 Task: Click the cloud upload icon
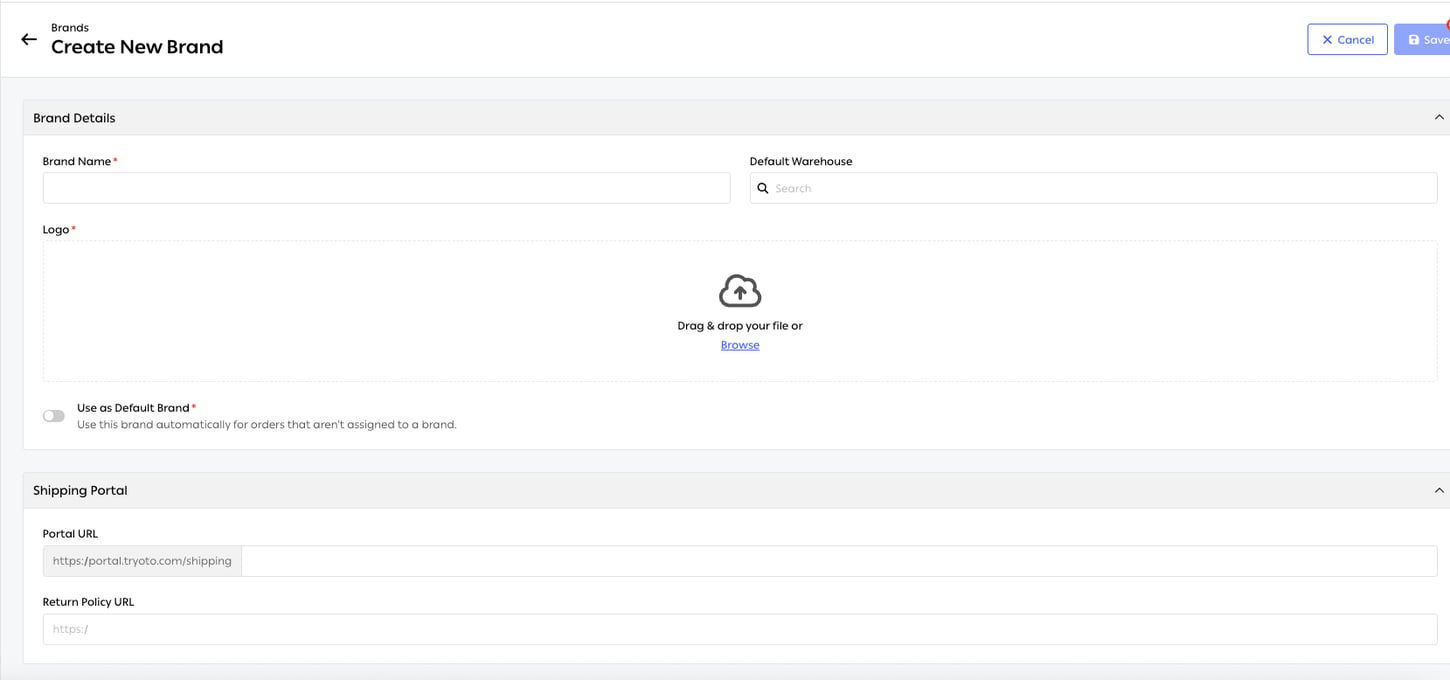(740, 291)
